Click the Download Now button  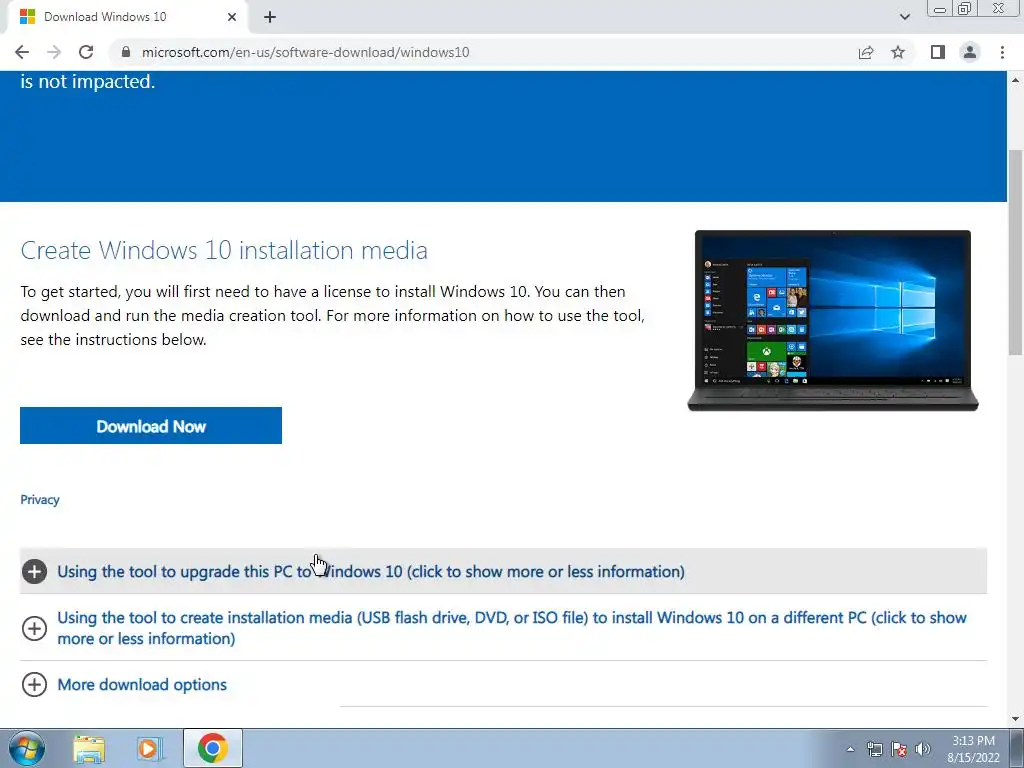click(151, 426)
